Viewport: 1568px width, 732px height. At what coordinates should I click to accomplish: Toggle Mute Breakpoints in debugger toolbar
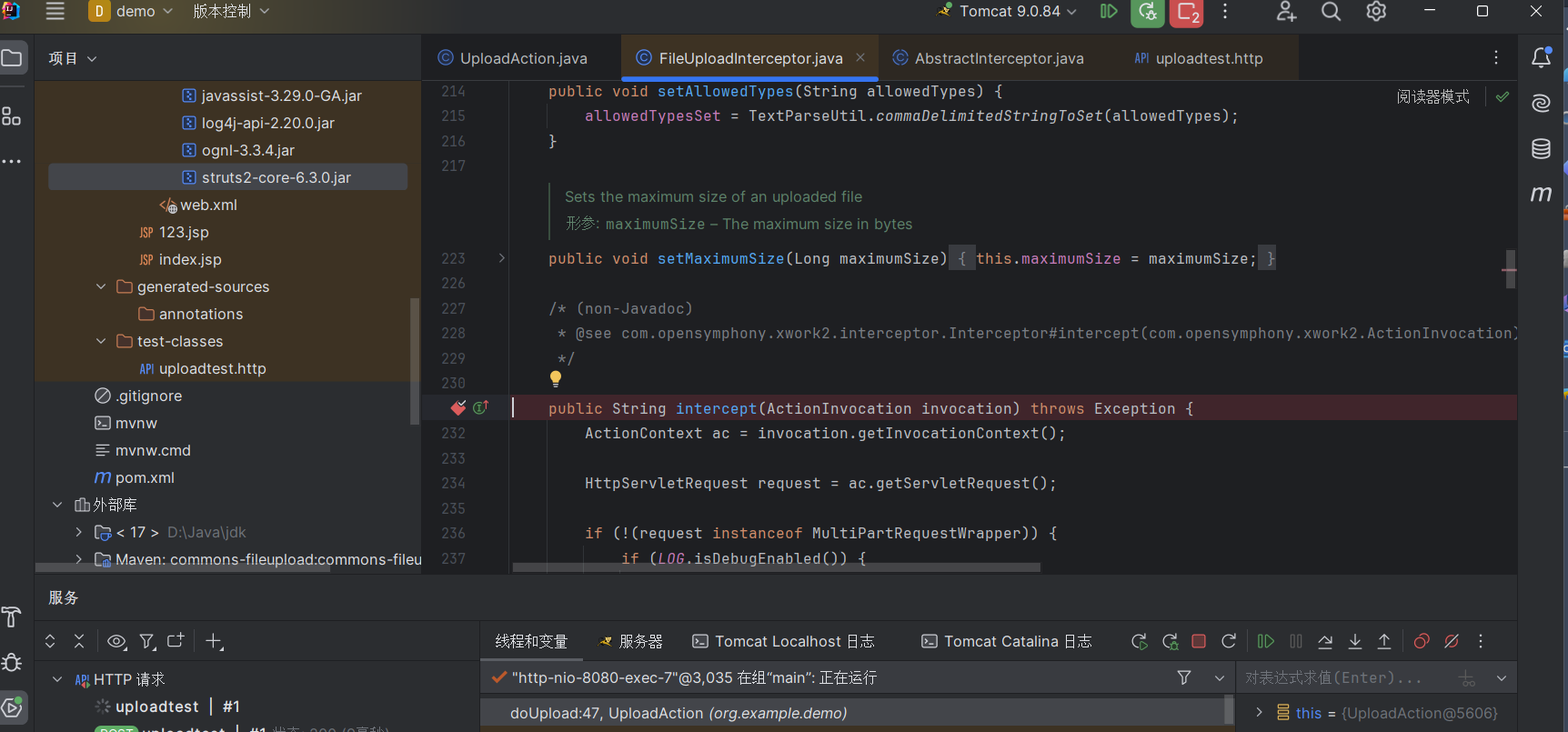(x=1452, y=641)
